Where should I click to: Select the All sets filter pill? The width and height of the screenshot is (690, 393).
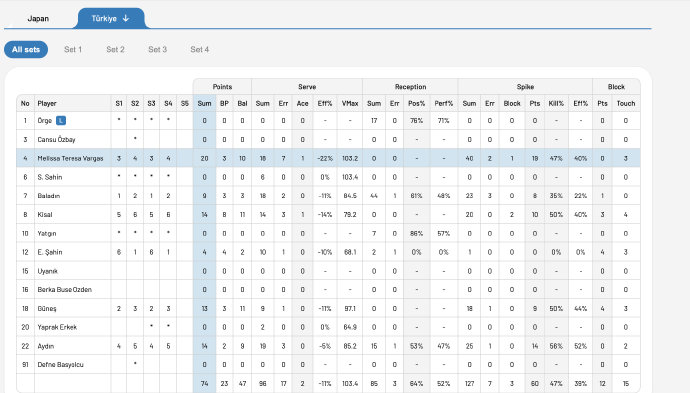[x=26, y=49]
